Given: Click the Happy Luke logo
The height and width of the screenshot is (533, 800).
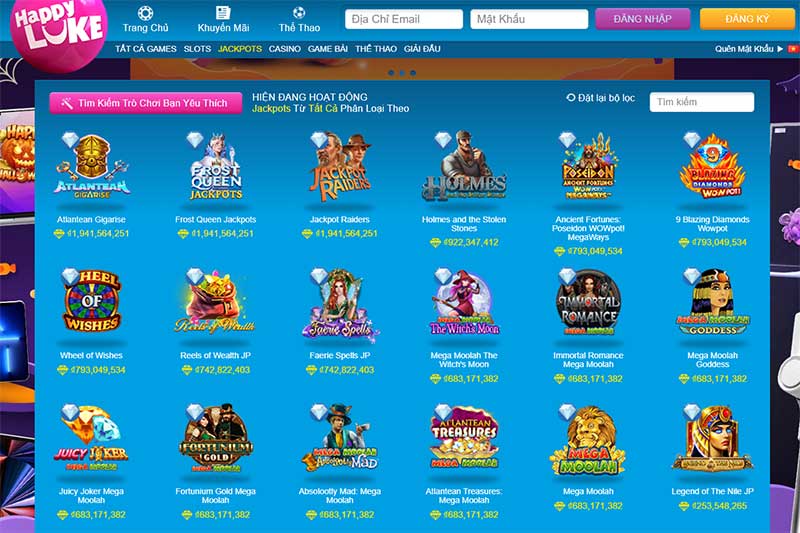Looking at the screenshot, I should 58,29.
